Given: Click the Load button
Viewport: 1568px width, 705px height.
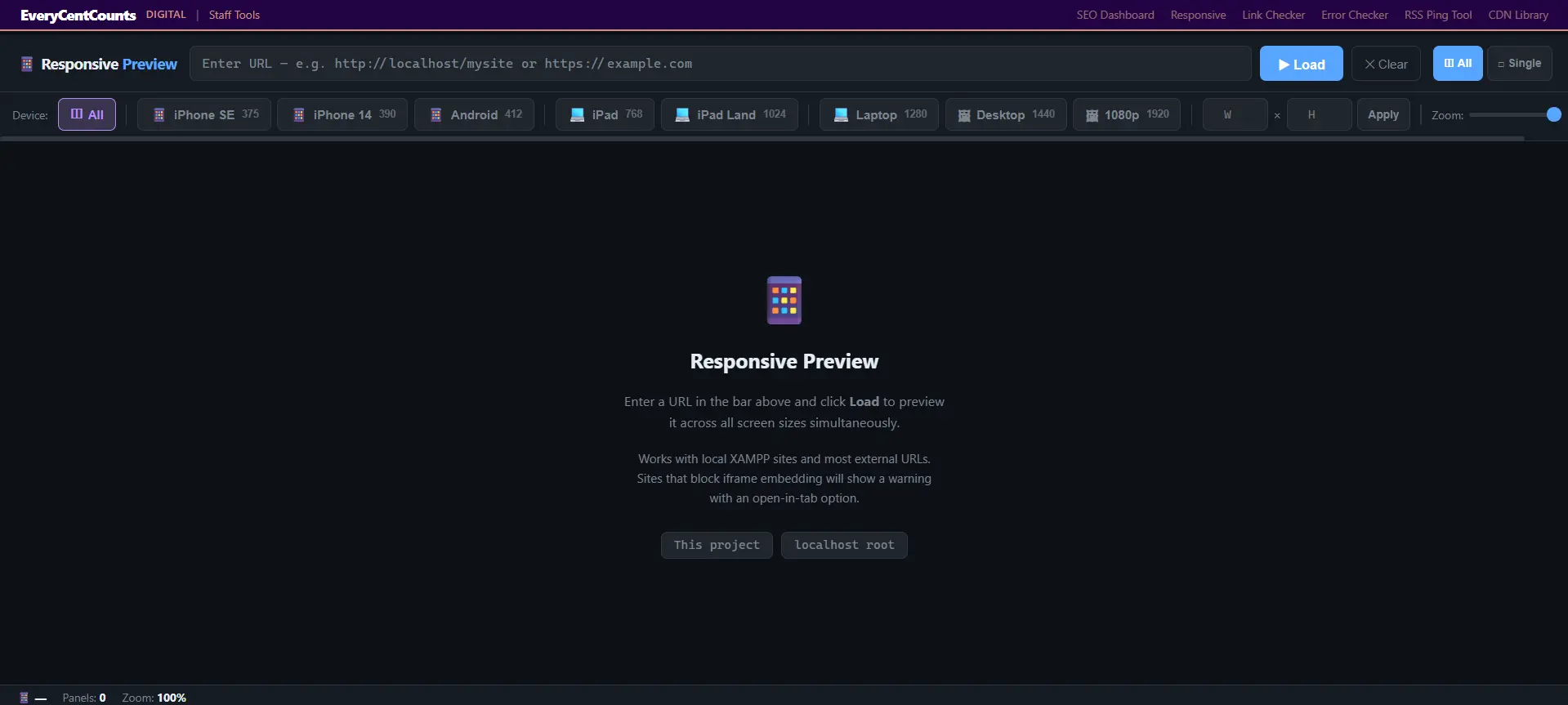Looking at the screenshot, I should [1301, 64].
